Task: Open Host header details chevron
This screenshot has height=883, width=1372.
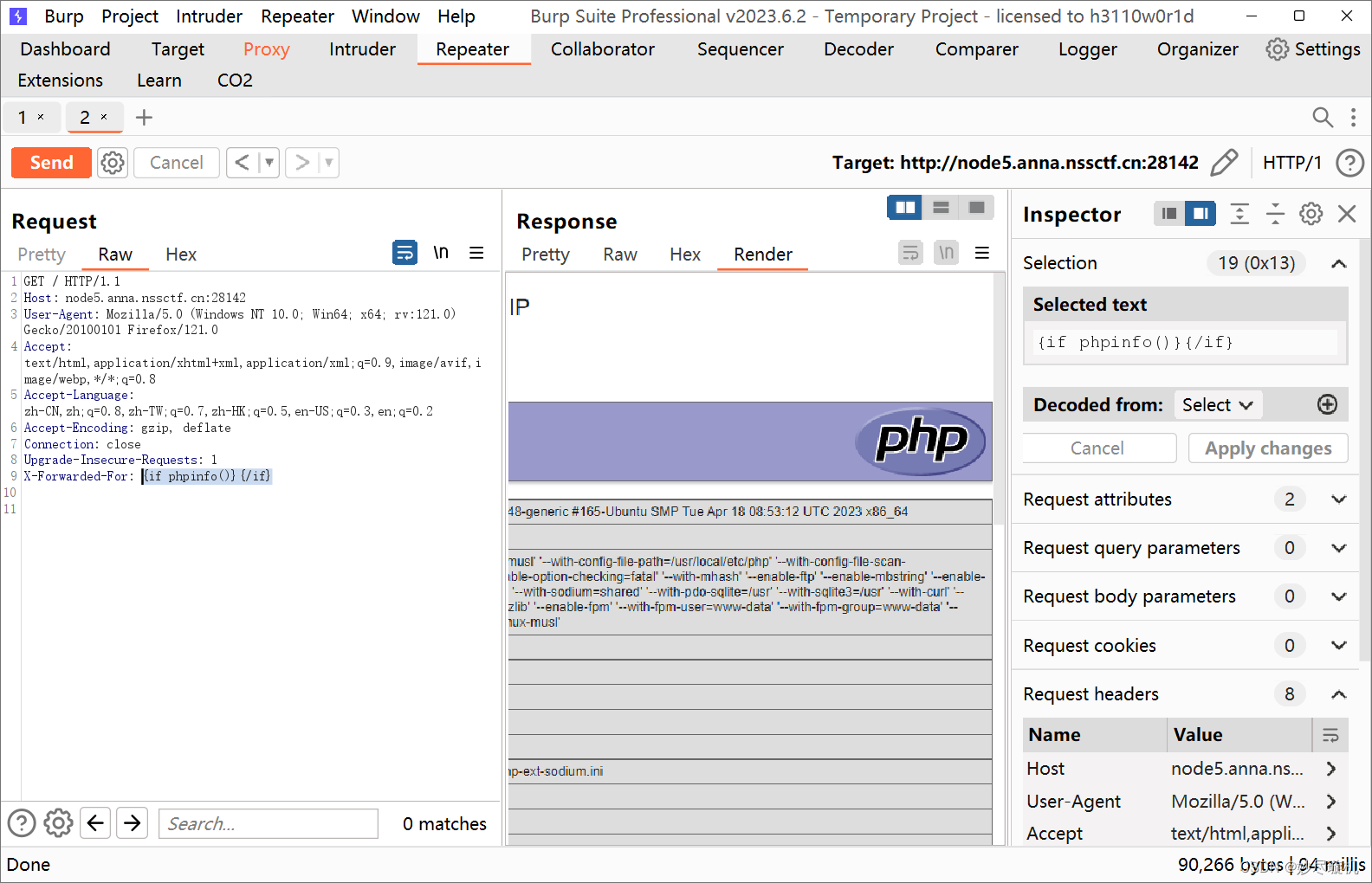Action: [1331, 769]
